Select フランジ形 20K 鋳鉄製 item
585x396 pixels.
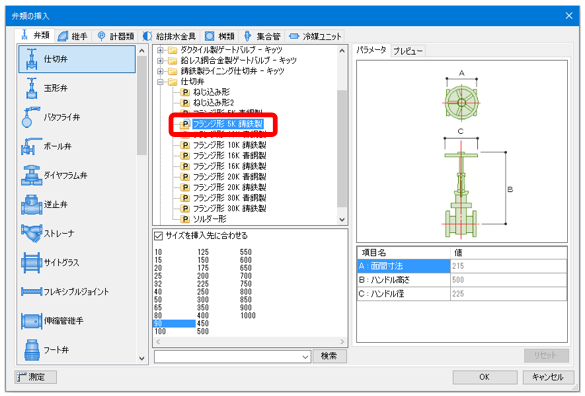coord(229,187)
